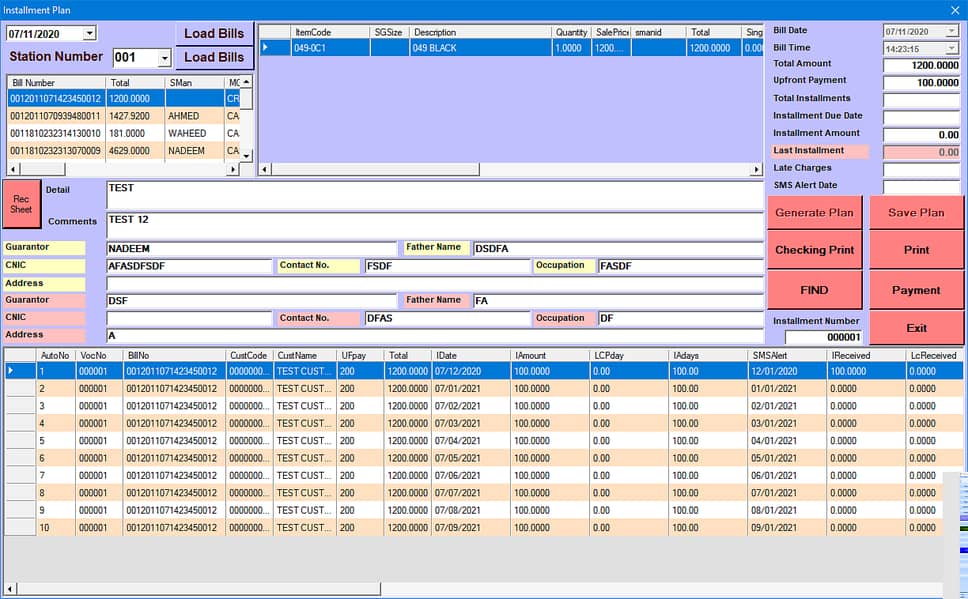This screenshot has height=599, width=968.
Task: Click the Installment Number field 000001
Action: click(x=824, y=337)
